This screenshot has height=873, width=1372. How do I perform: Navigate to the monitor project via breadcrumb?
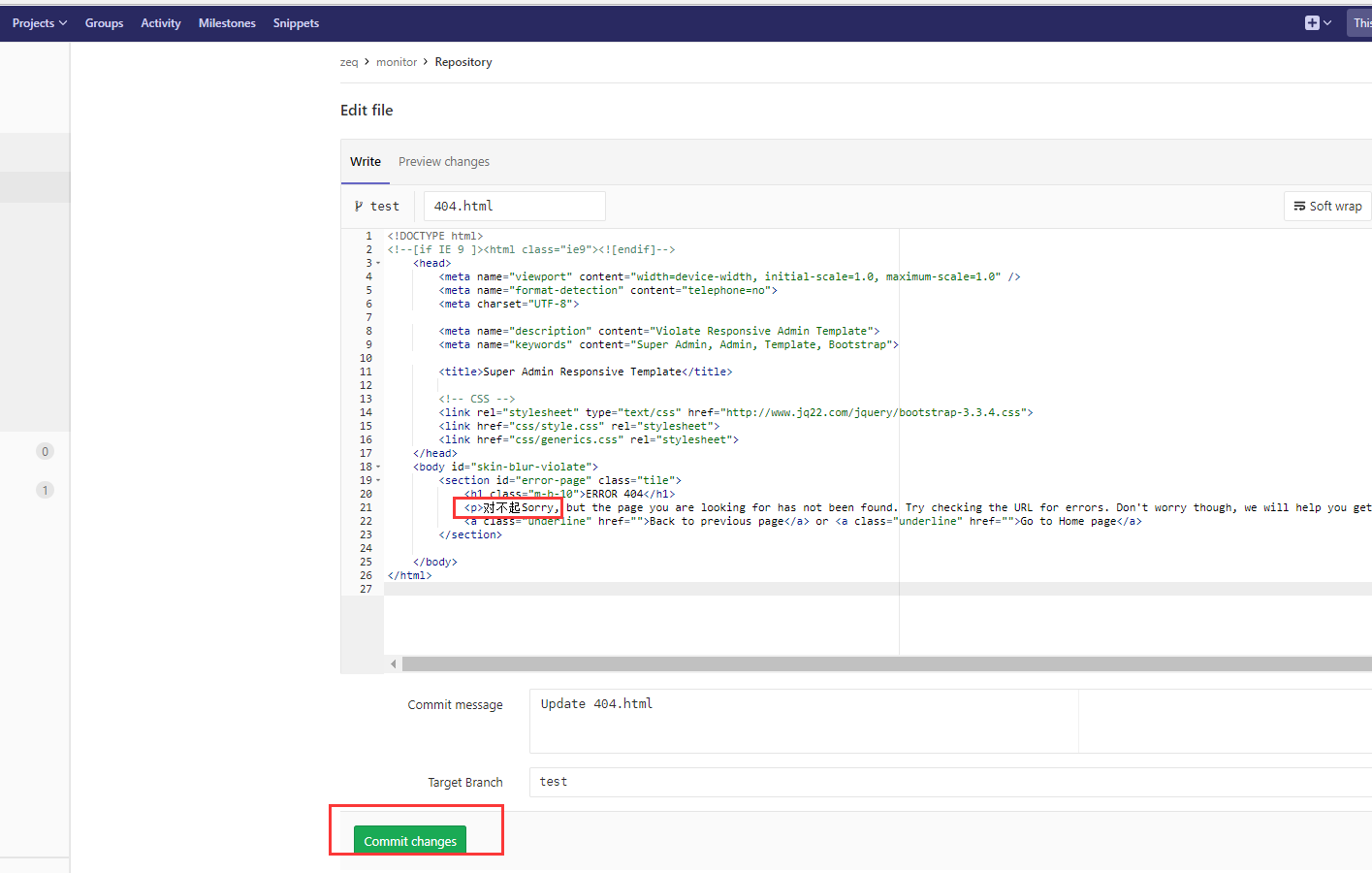pos(397,61)
